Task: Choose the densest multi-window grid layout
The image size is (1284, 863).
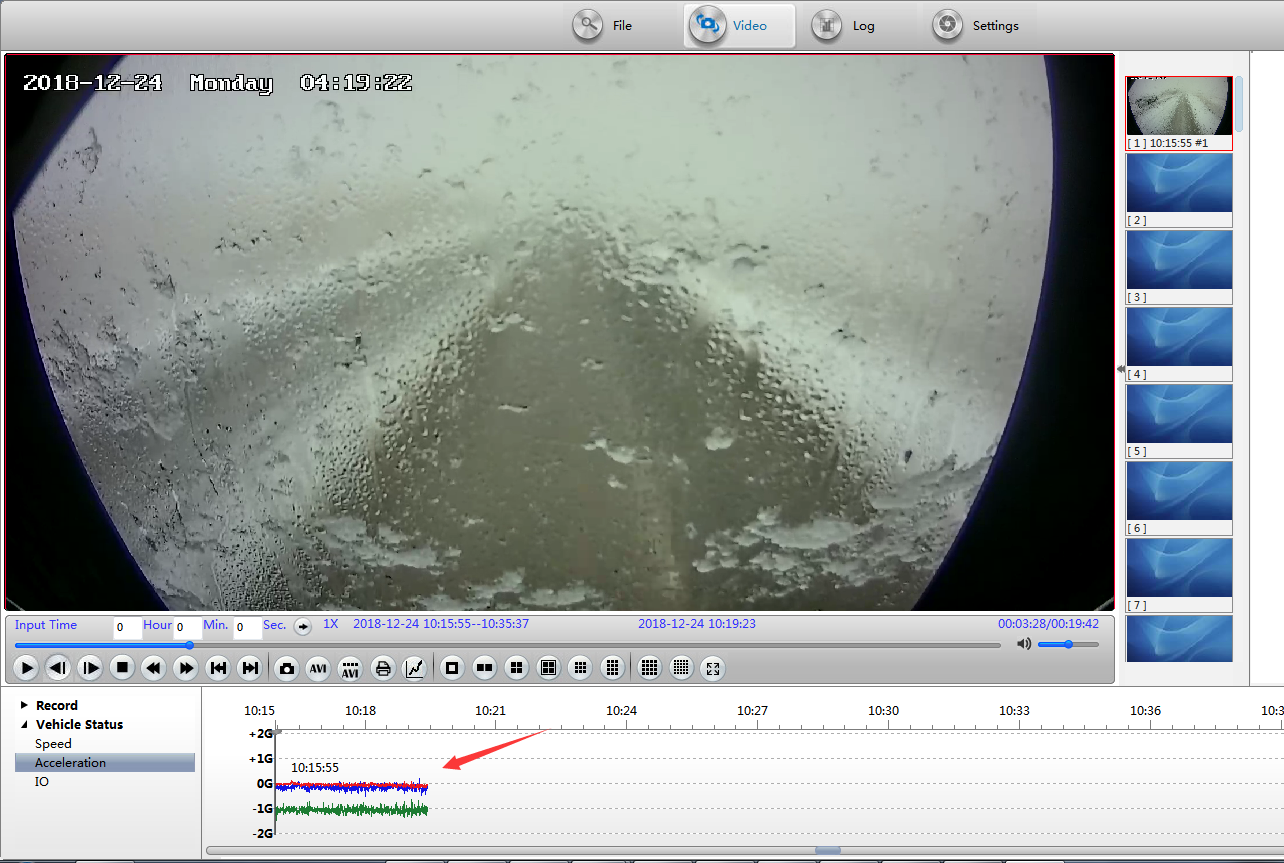Action: coord(681,668)
